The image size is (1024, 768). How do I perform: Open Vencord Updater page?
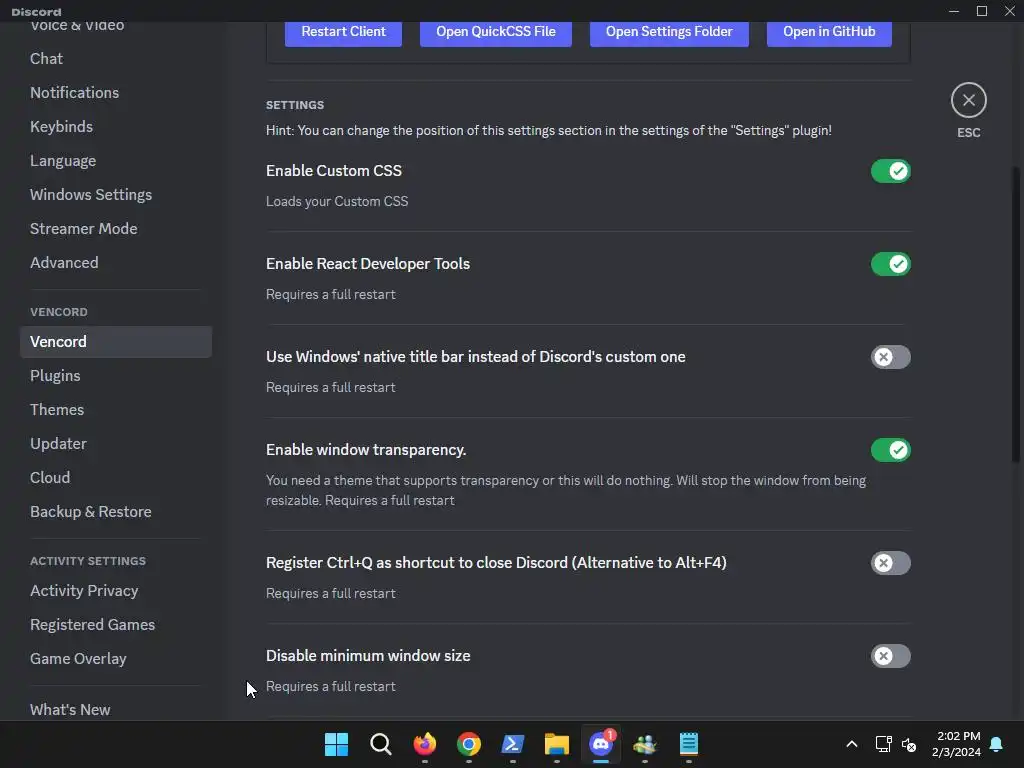[116, 443]
